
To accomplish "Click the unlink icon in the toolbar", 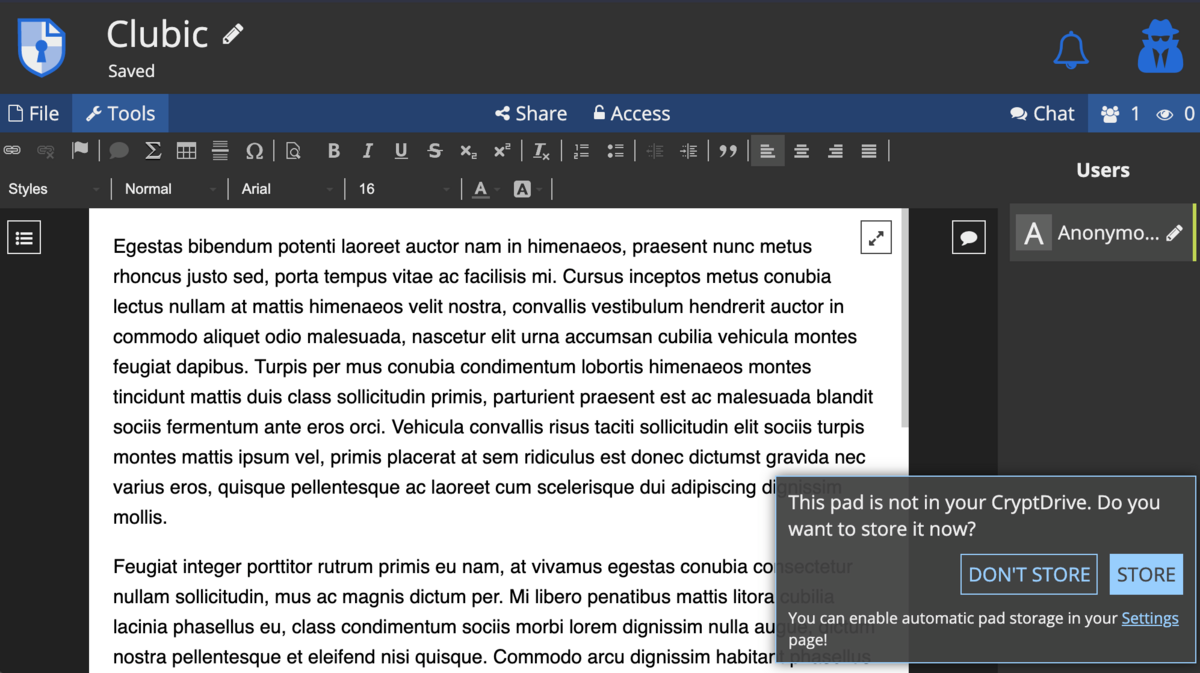I will 46,151.
